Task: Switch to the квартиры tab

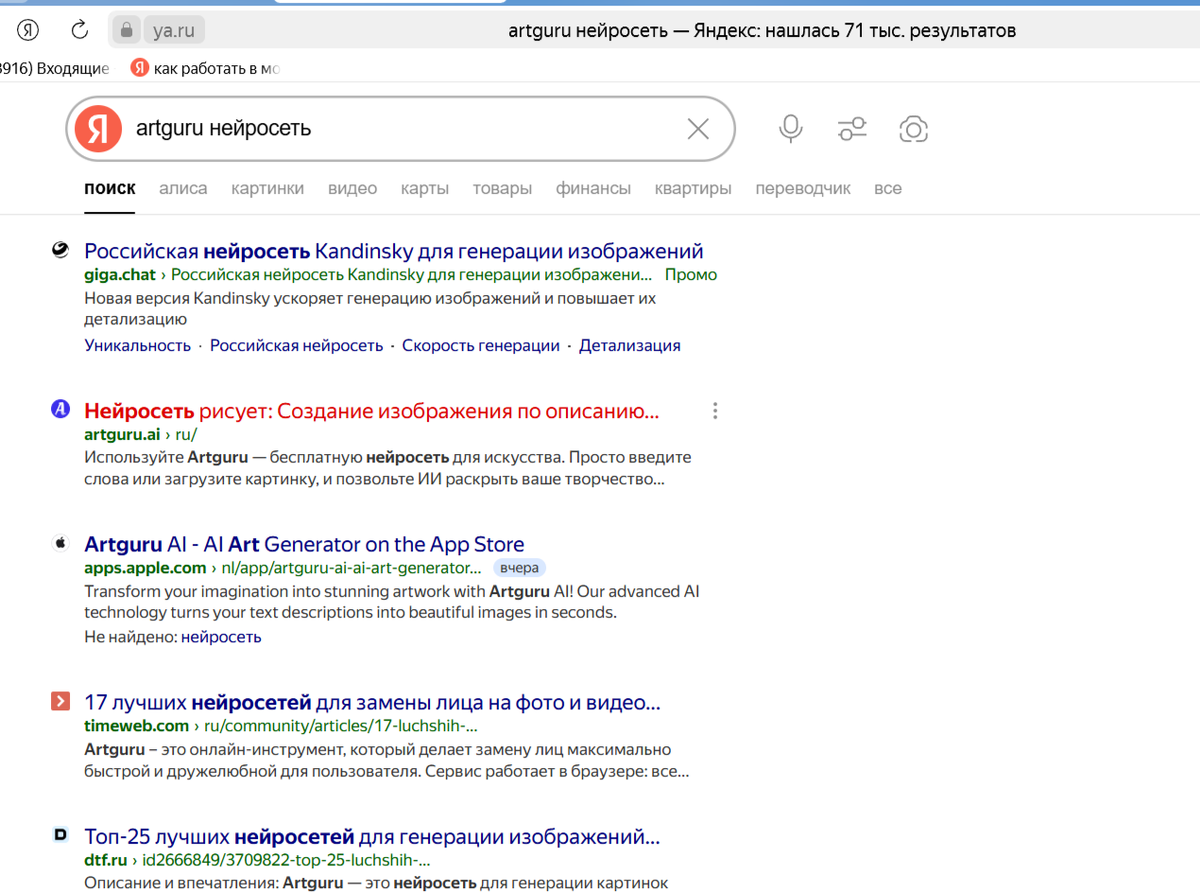Action: (693, 188)
